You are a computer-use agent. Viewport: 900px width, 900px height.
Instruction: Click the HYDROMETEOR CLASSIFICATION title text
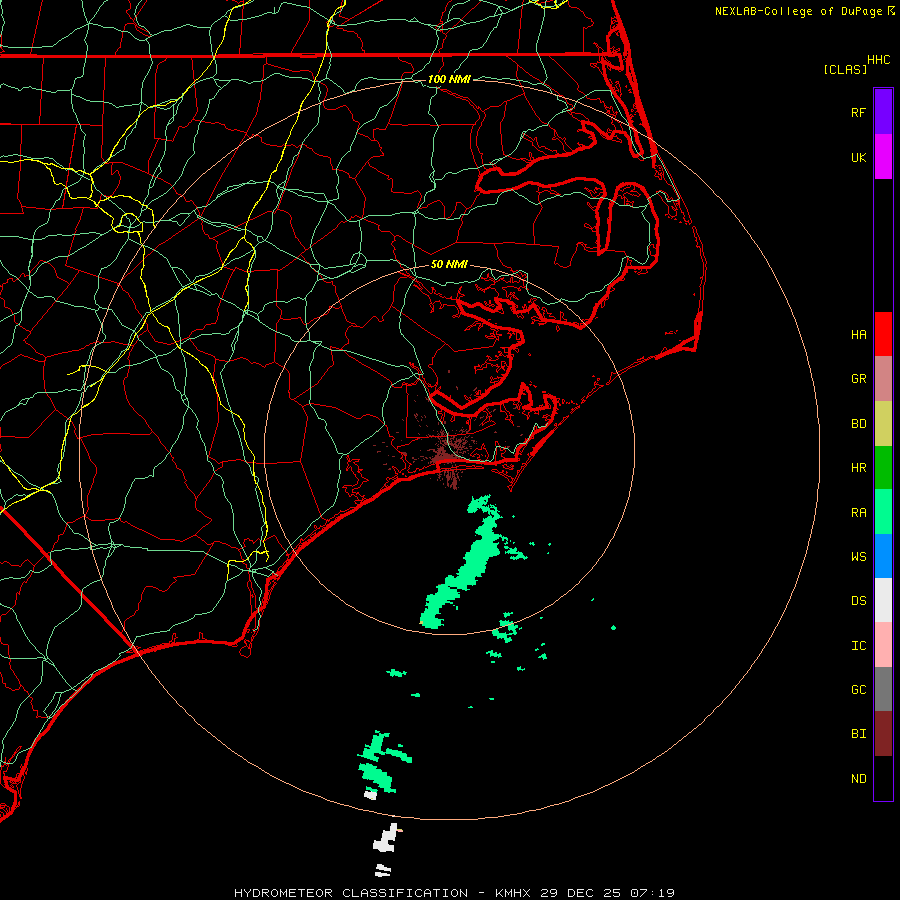351,893
